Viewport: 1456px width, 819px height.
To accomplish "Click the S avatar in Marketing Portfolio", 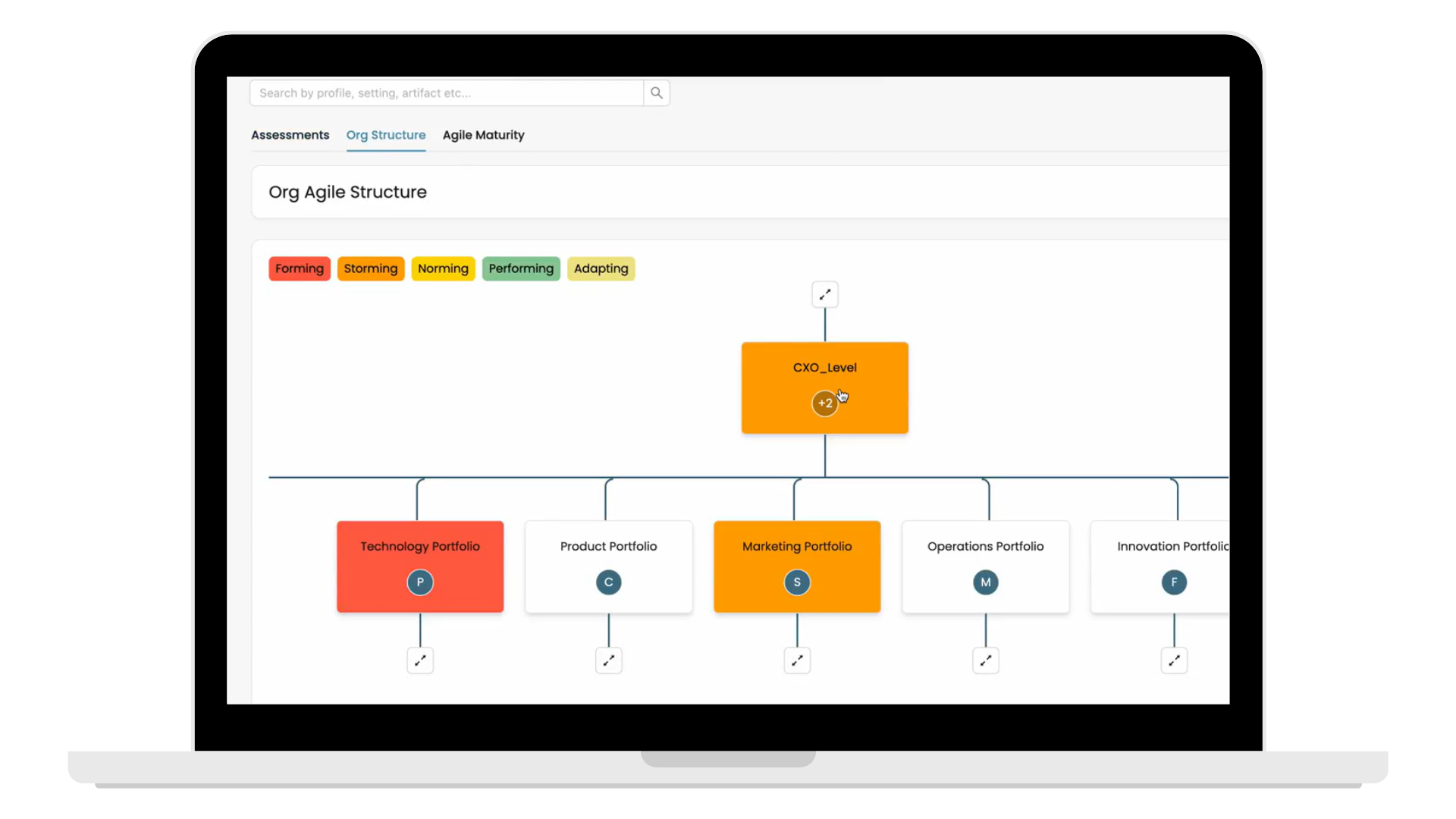I will click(x=797, y=582).
